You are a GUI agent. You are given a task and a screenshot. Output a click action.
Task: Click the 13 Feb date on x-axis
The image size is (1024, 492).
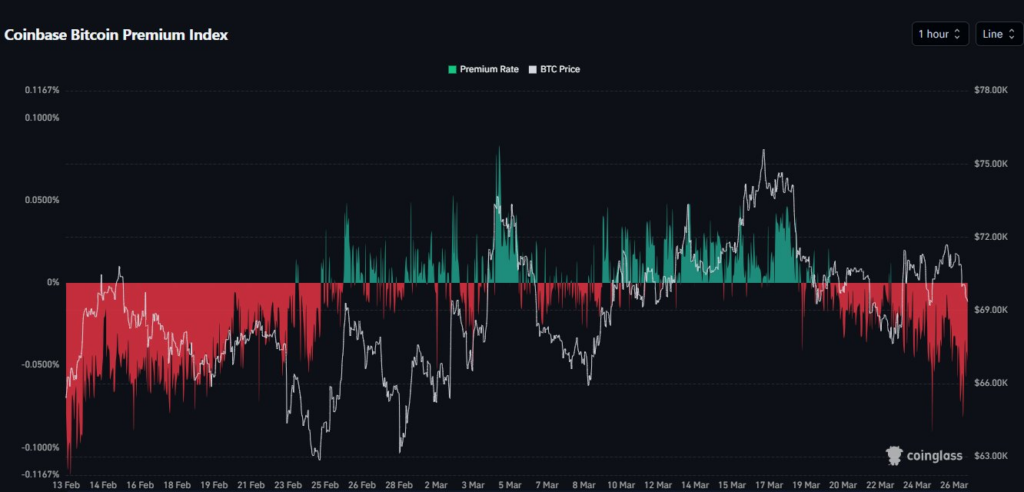(x=66, y=483)
